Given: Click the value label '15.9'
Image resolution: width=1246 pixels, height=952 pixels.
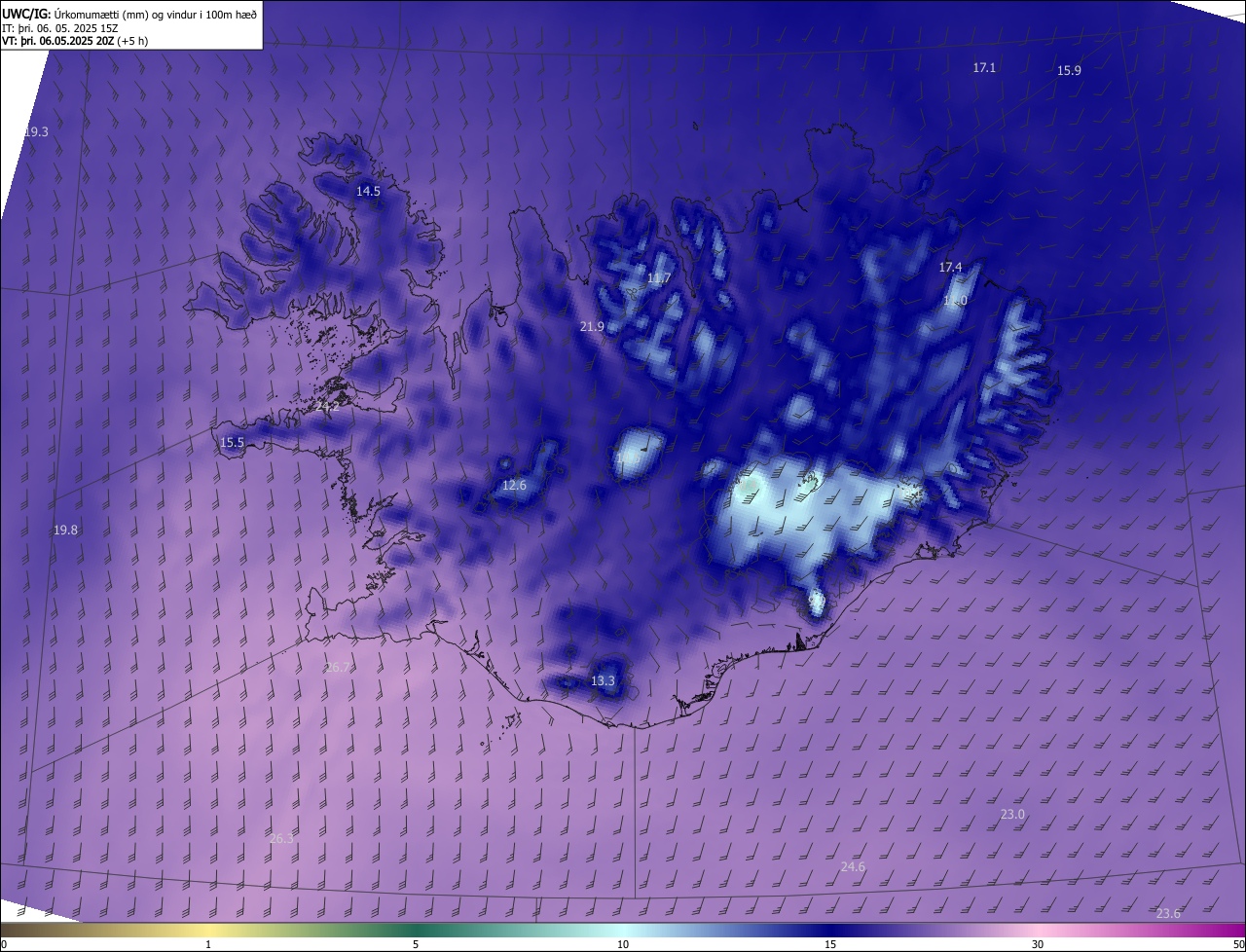Looking at the screenshot, I should (1069, 71).
